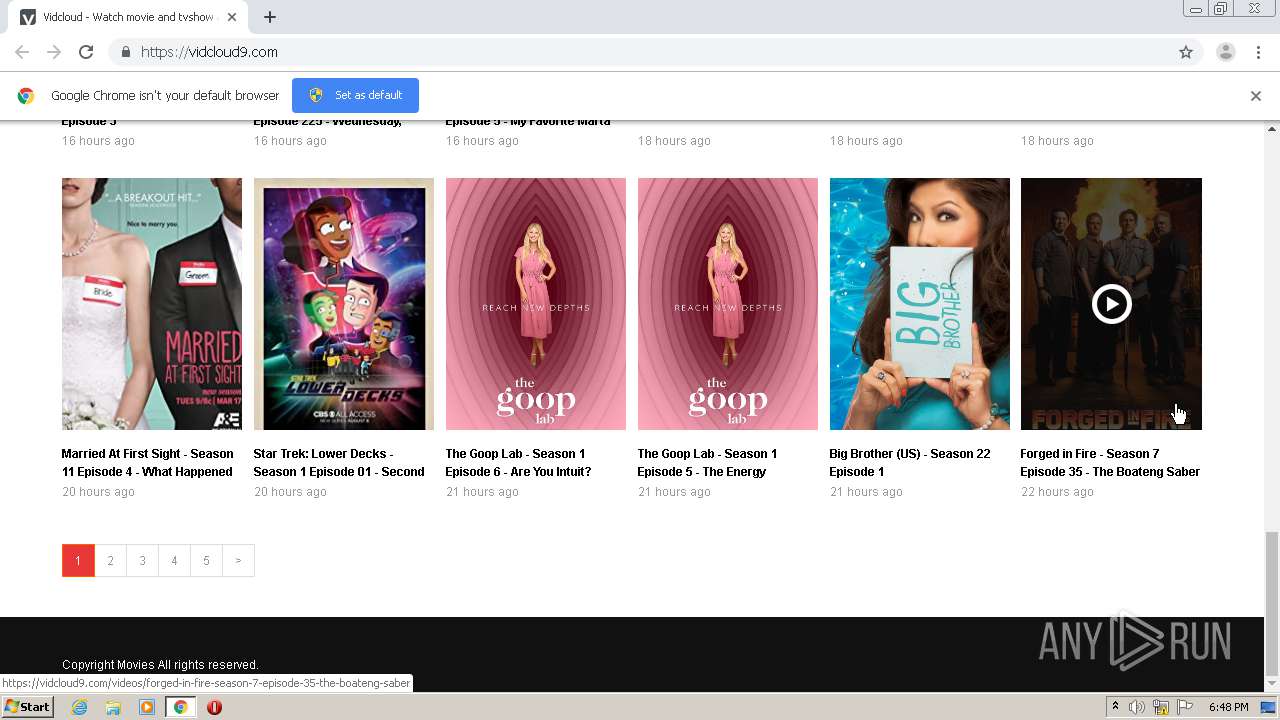
Task: Click the 6:48 PM system clock
Action: tap(1228, 707)
